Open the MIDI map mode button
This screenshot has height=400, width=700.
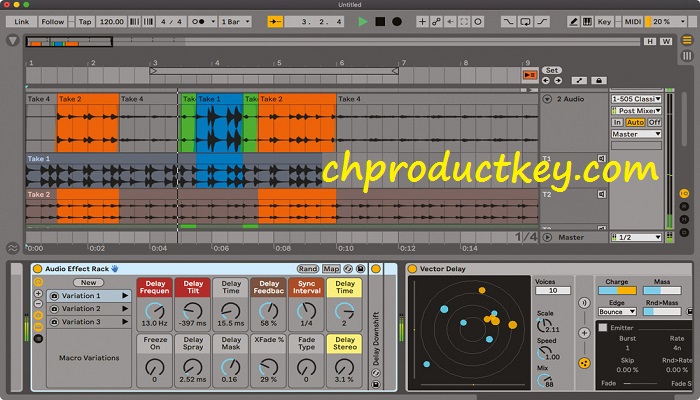633,21
